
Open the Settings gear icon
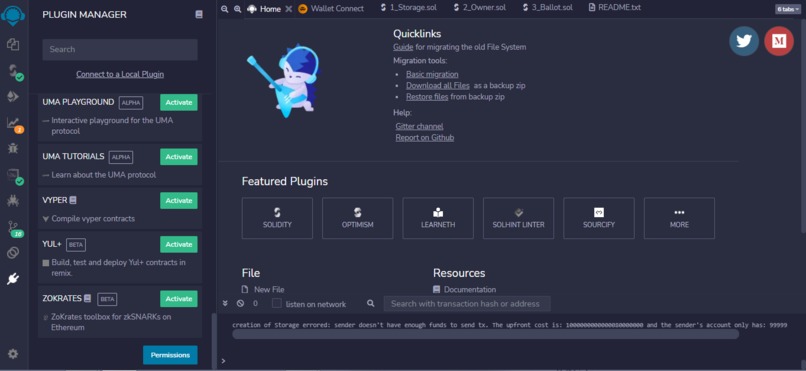(x=13, y=354)
